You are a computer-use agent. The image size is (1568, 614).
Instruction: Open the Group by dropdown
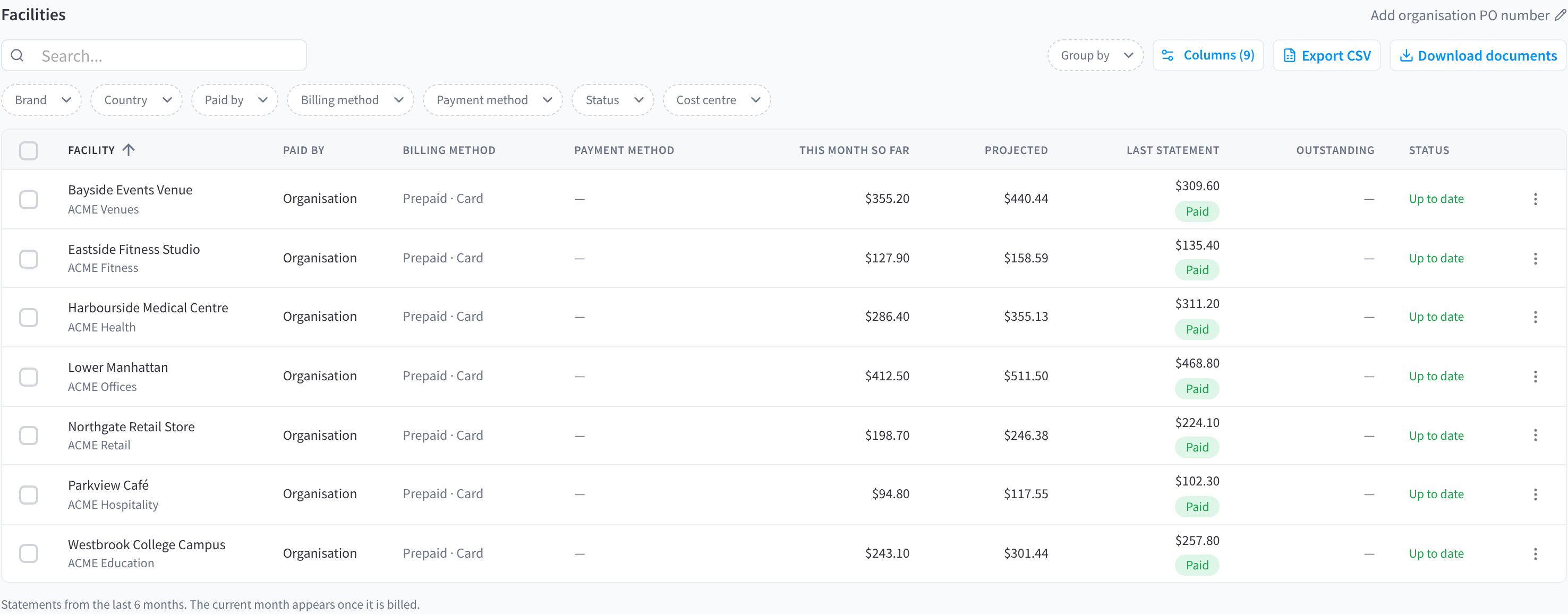pos(1095,55)
